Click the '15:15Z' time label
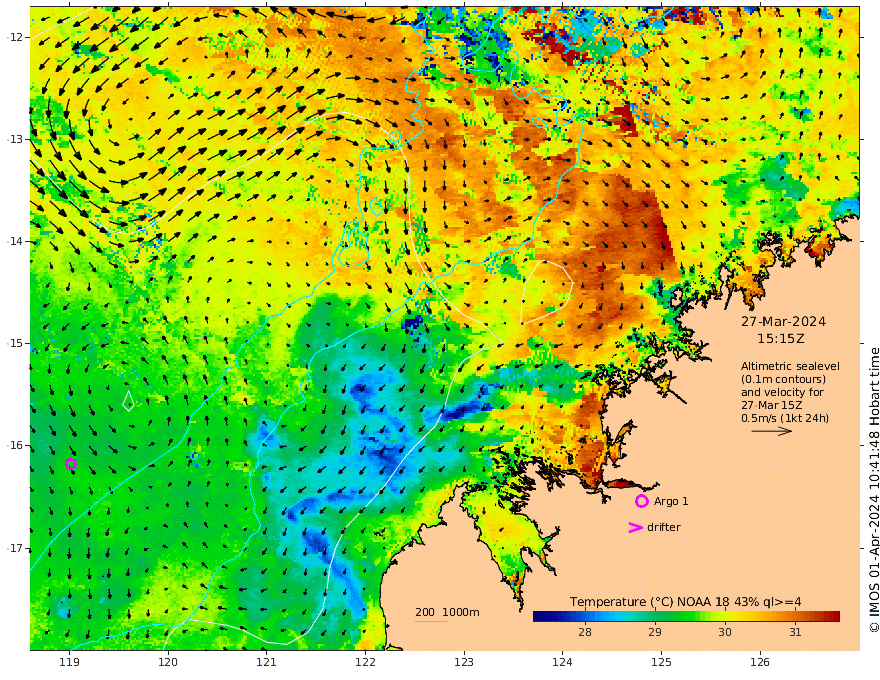880x680 pixels. [781, 339]
